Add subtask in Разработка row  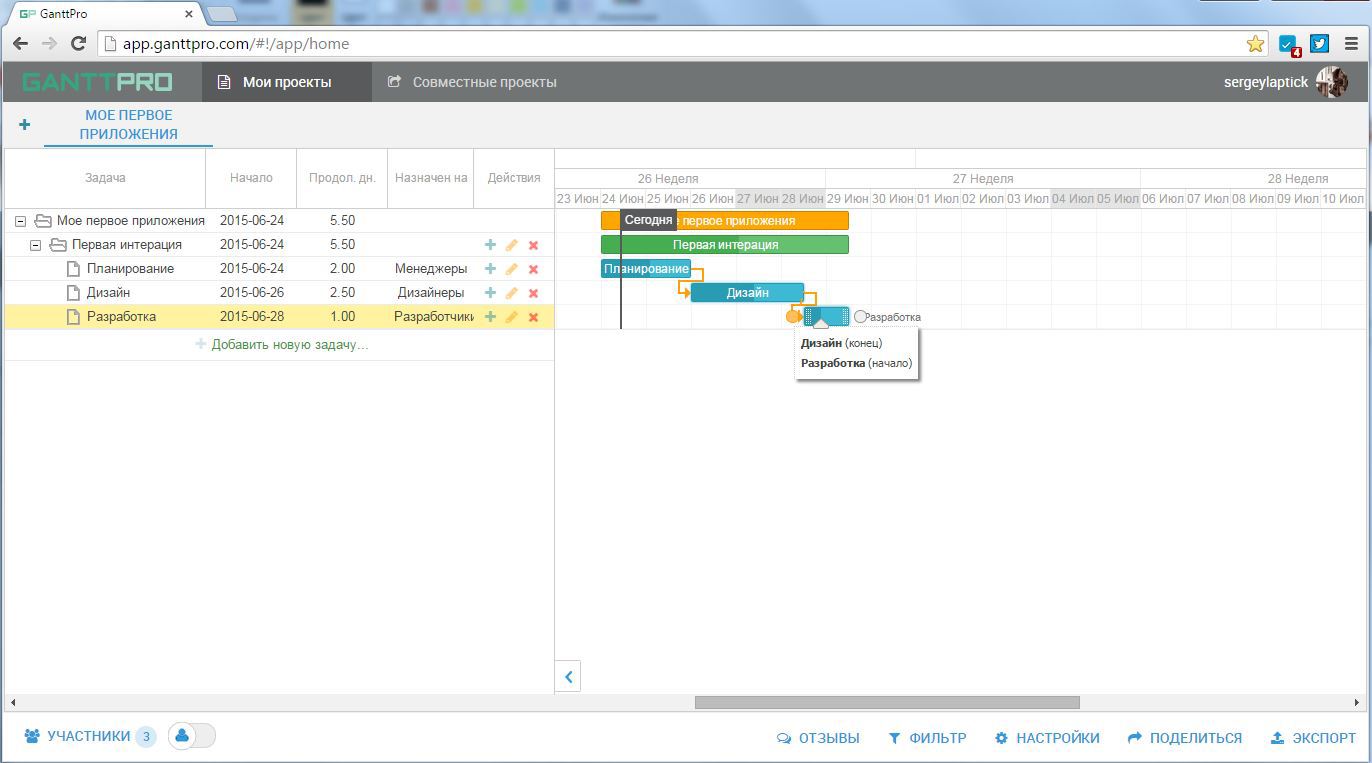click(x=490, y=317)
